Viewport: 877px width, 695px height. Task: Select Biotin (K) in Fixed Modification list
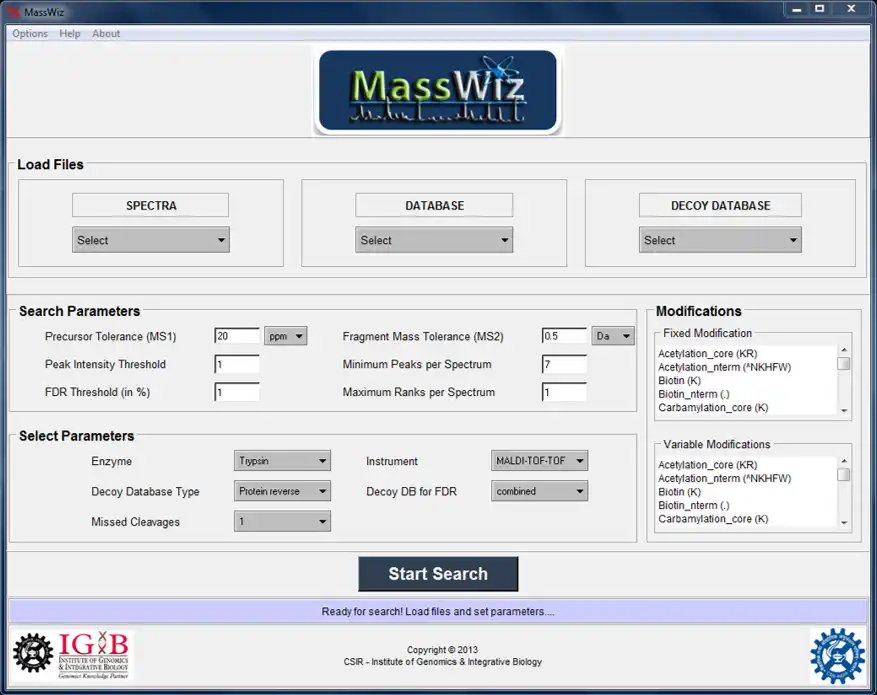pos(679,380)
